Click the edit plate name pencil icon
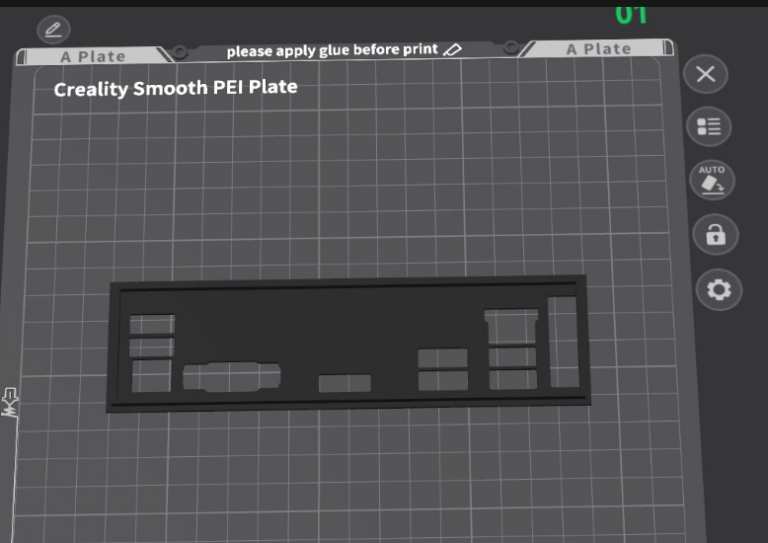Image resolution: width=768 pixels, height=543 pixels. (x=53, y=30)
